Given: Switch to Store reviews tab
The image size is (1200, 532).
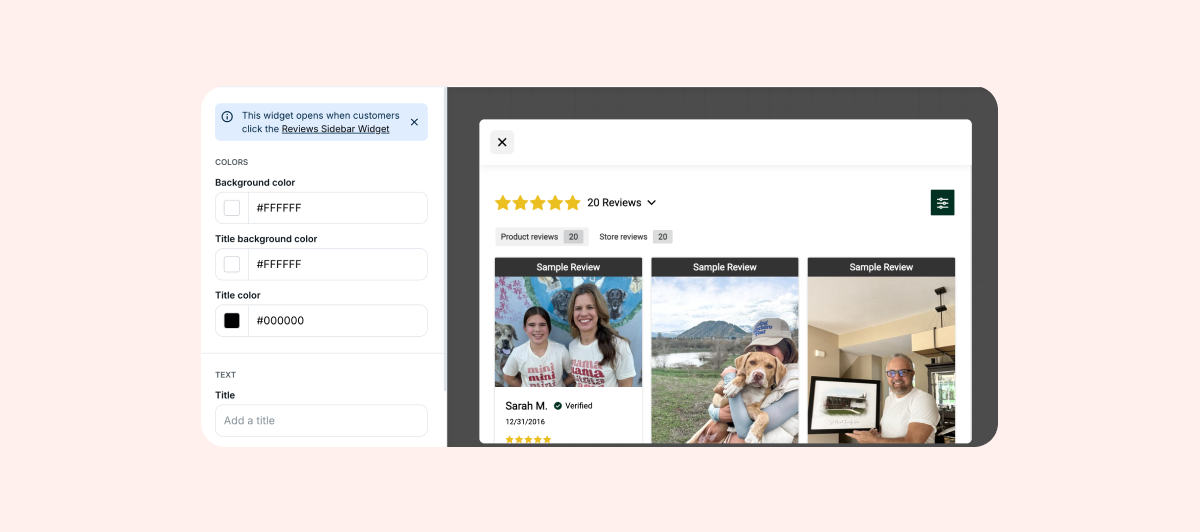Looking at the screenshot, I should tap(635, 237).
